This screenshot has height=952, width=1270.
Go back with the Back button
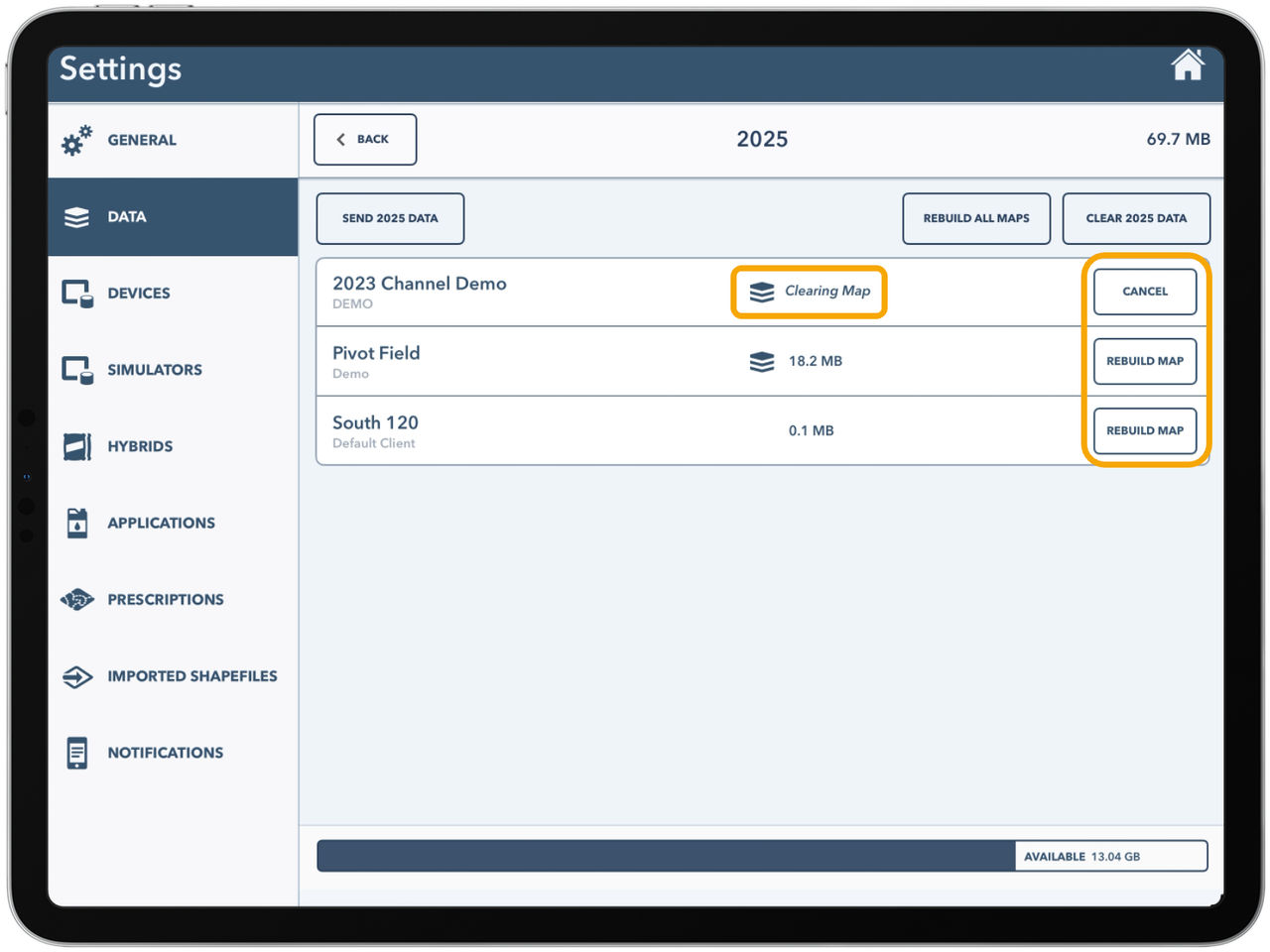tap(365, 140)
